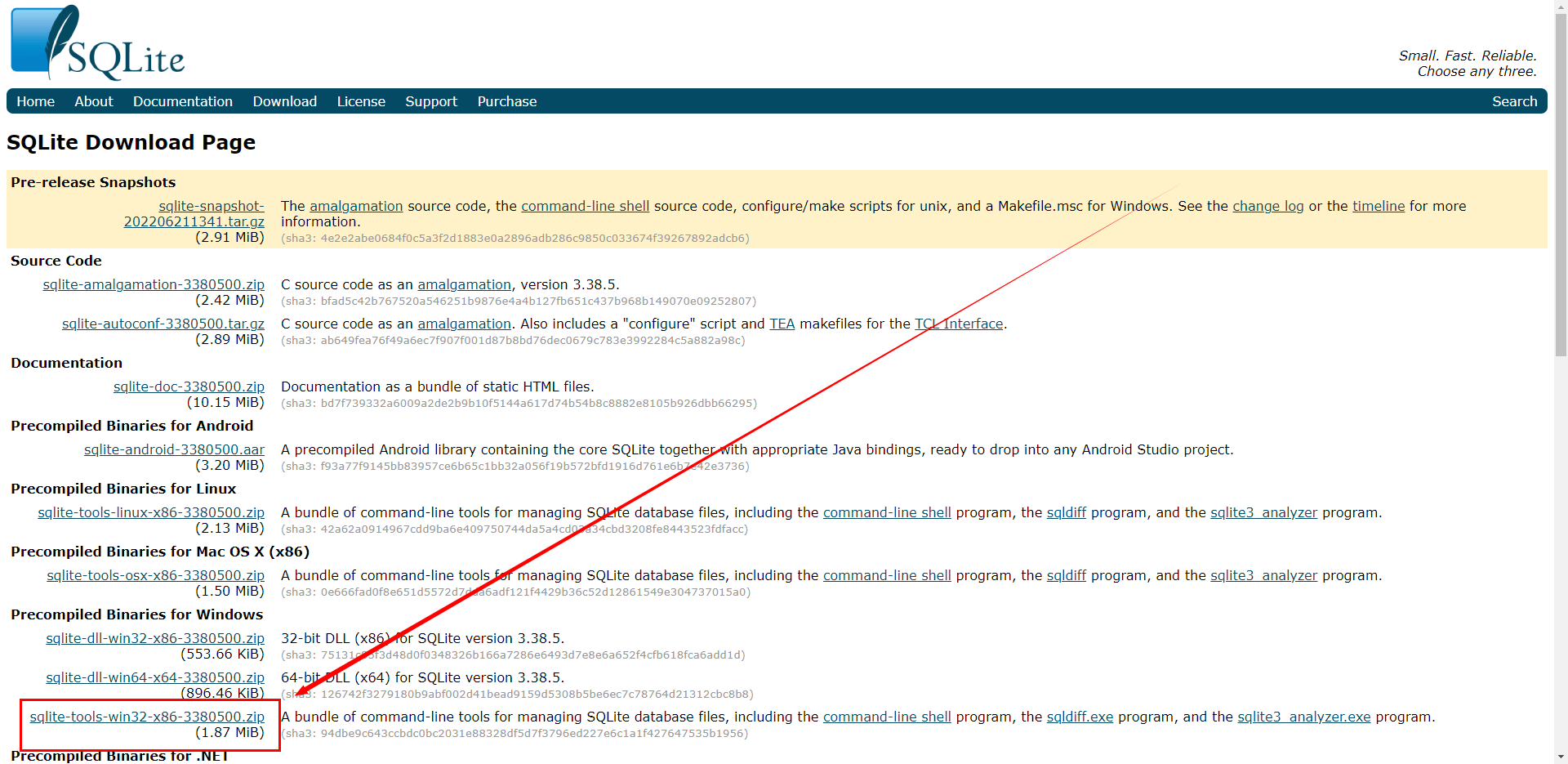Screen dimensions: 1568x764
Task: Click the (553.66 KiB) size text
Action: click(223, 654)
